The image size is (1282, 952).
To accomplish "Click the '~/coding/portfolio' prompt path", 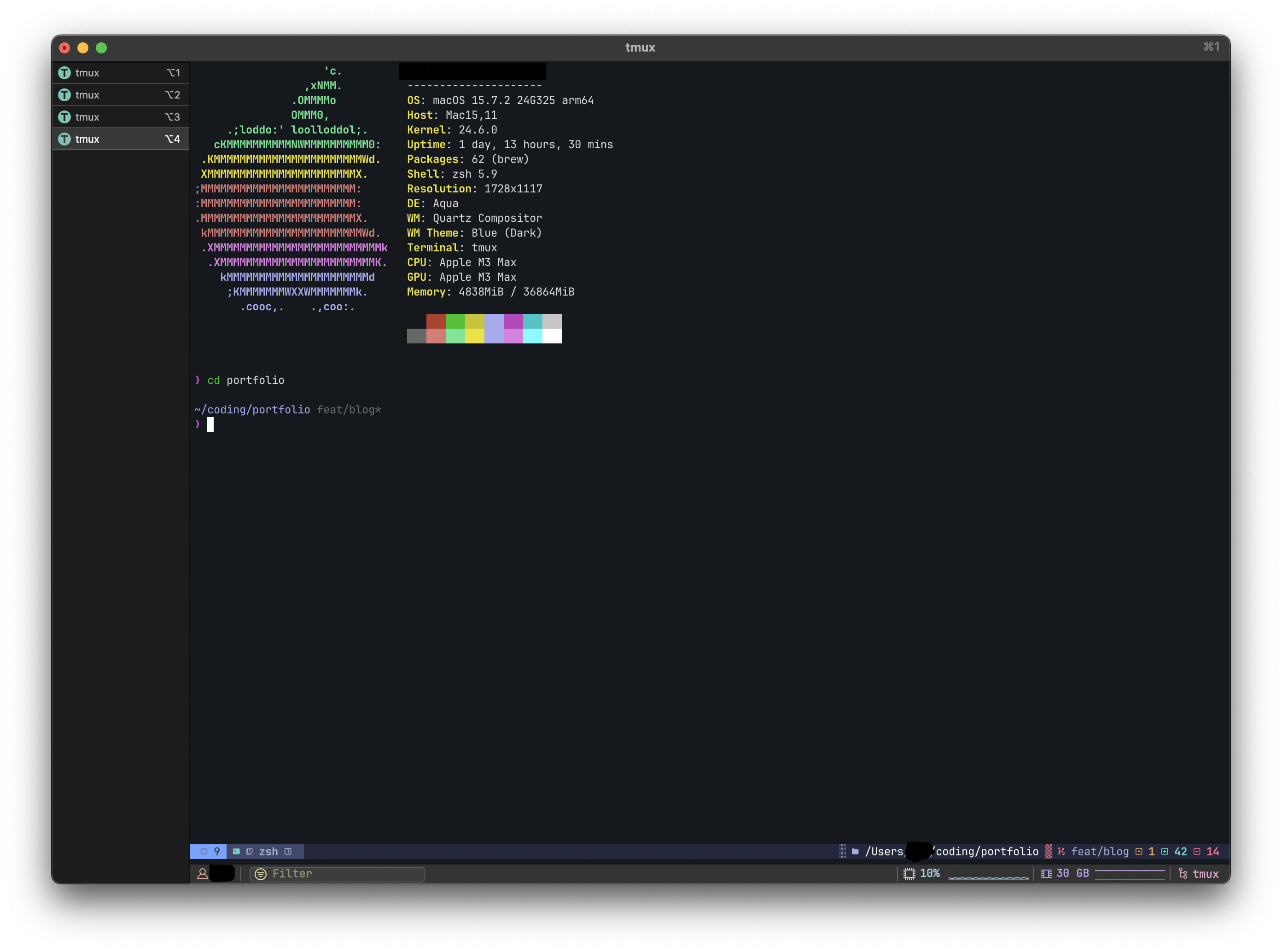I will coord(252,409).
